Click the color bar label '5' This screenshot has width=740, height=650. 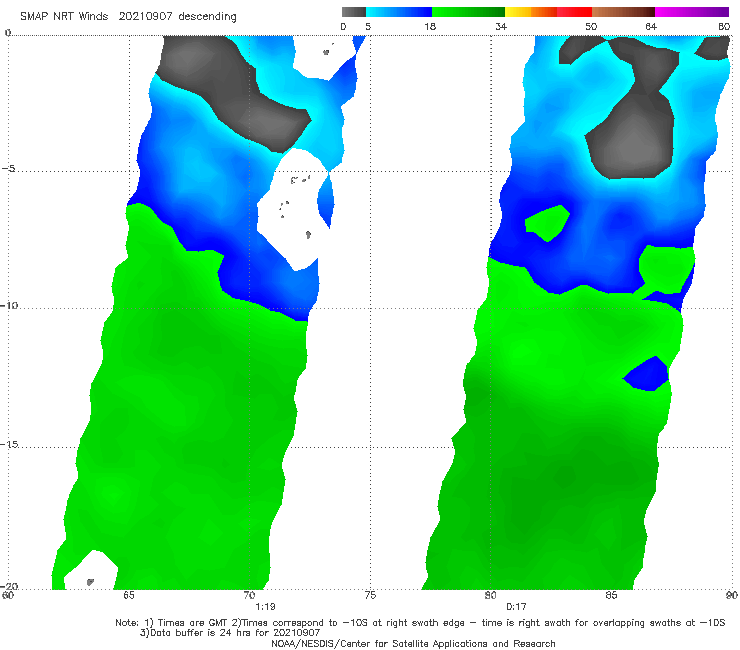point(368,27)
